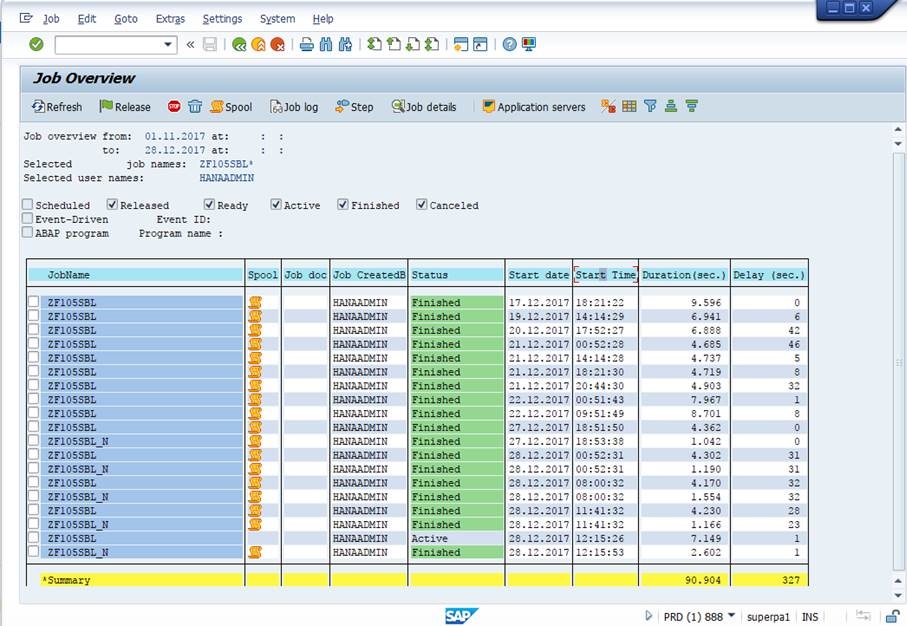Screen dimensions: 907x626
Task: Open the Settings menu
Action: [222, 19]
